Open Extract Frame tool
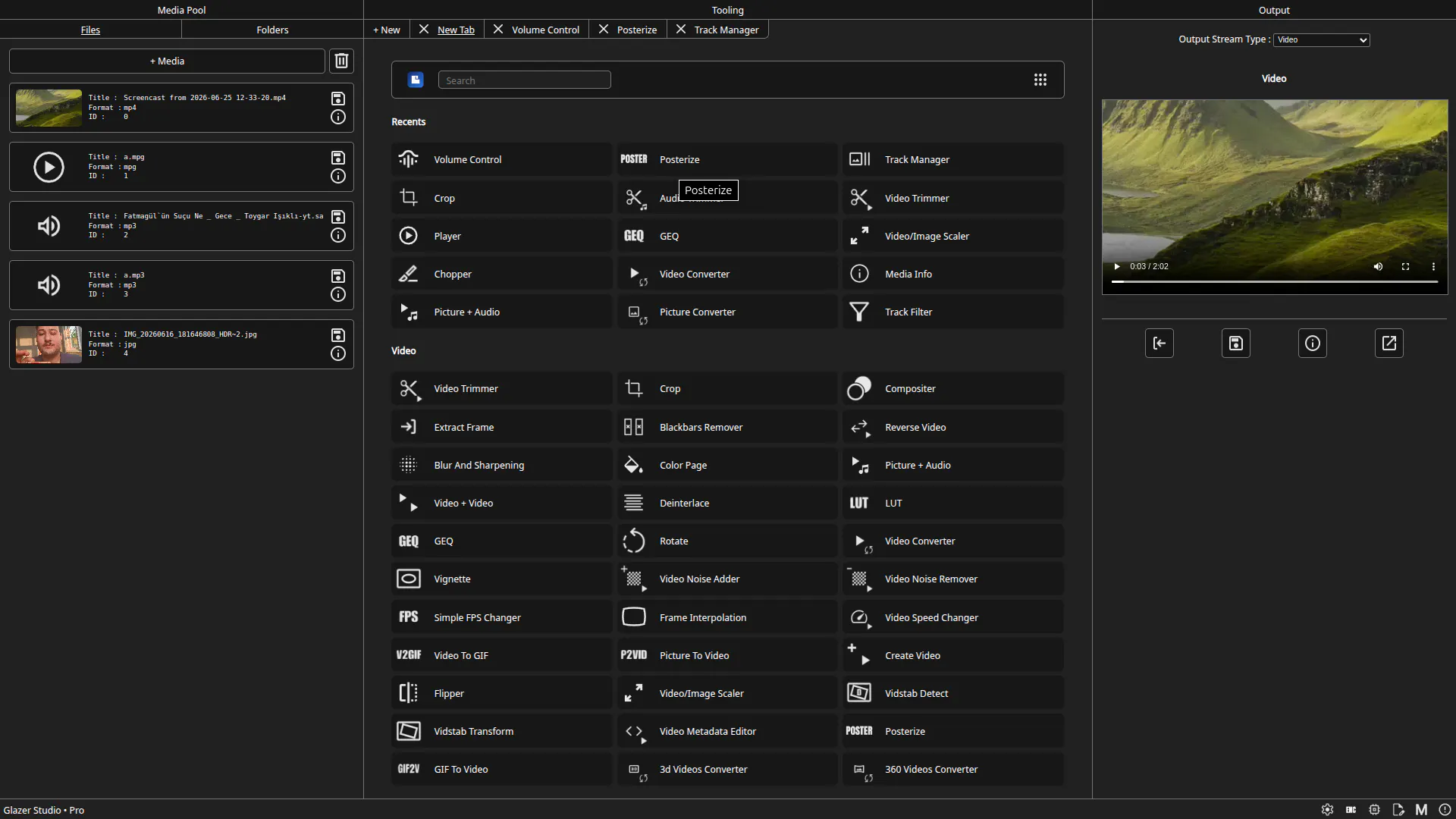1456x819 pixels. click(x=501, y=427)
